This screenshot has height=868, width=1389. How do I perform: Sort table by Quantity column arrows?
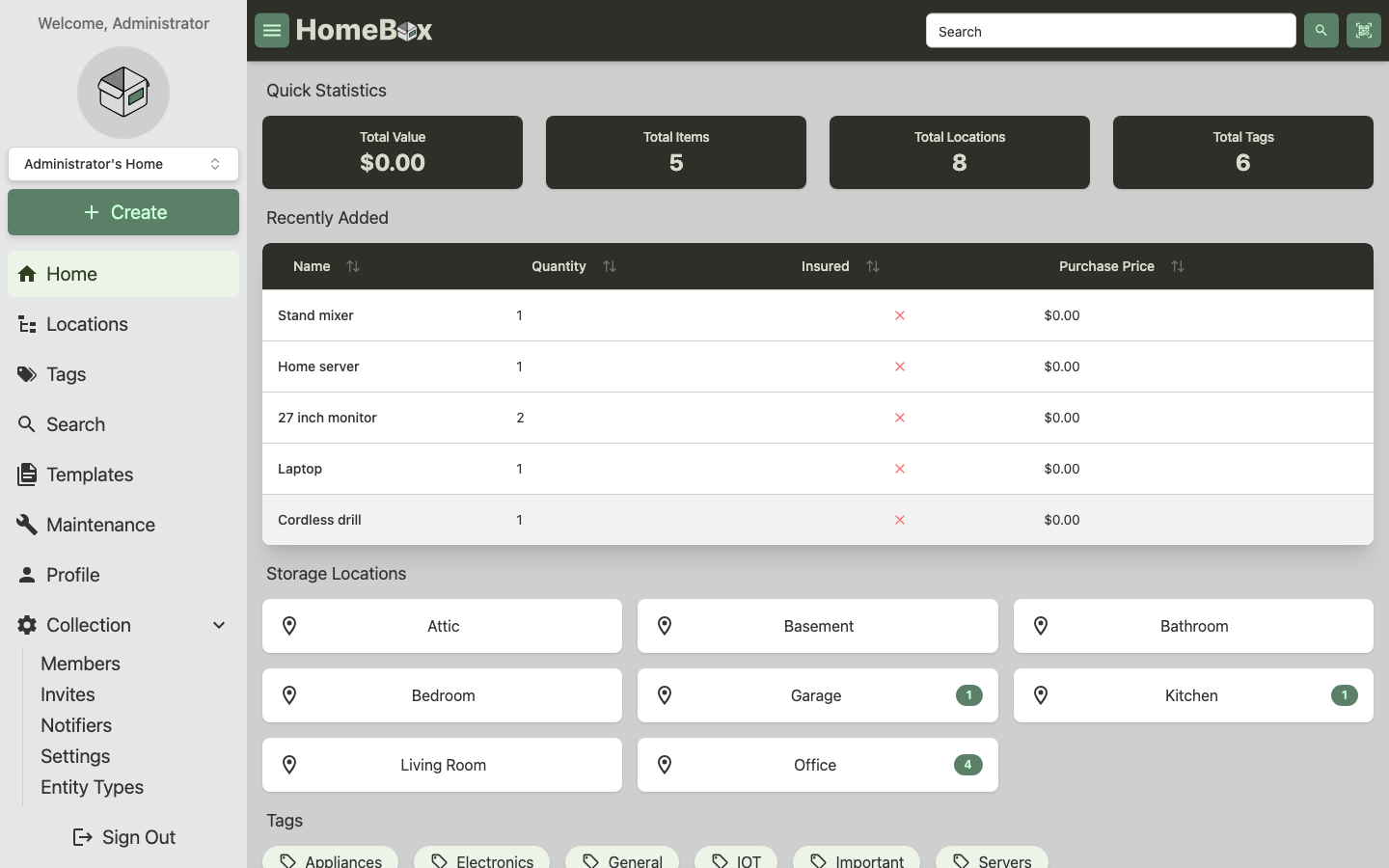610,266
